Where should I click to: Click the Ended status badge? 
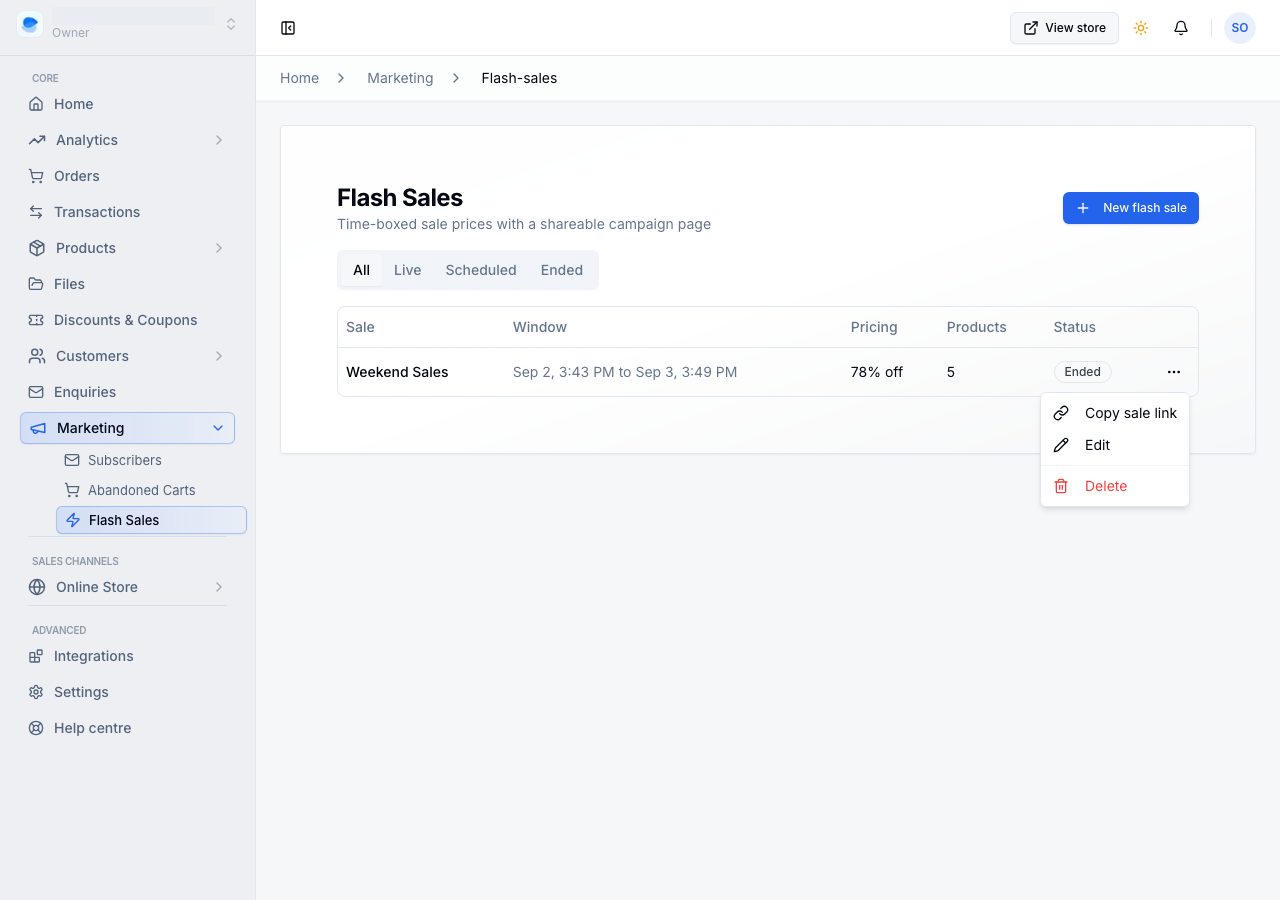point(1082,372)
